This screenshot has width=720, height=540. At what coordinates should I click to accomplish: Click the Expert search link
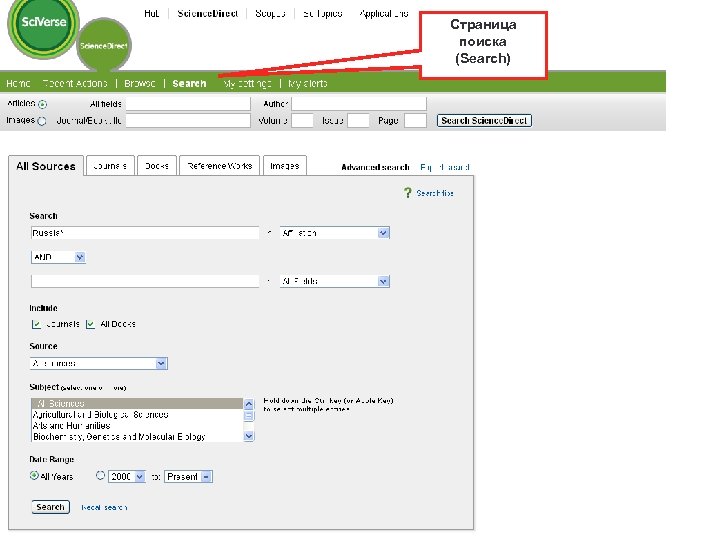[x=444, y=167]
